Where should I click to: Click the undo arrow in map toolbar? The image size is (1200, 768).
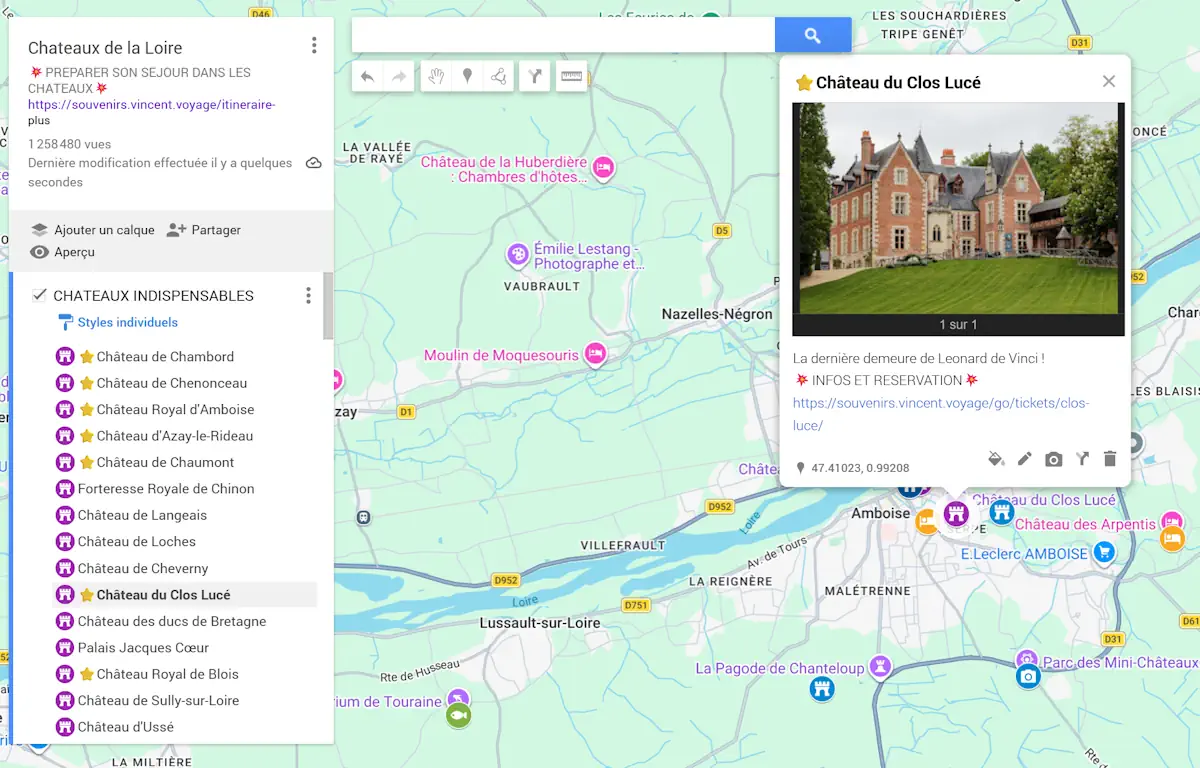(x=368, y=76)
